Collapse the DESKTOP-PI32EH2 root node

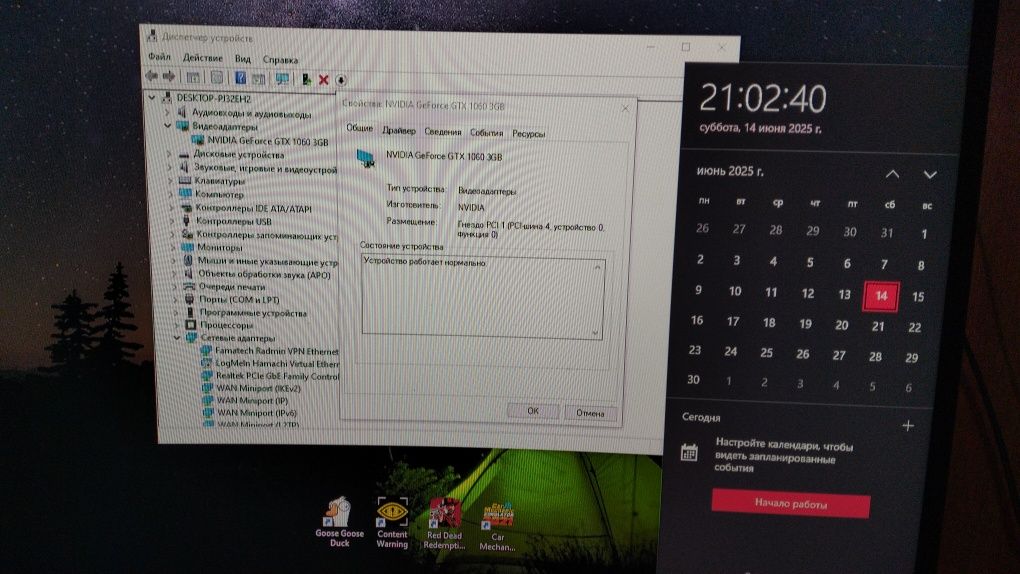152,98
